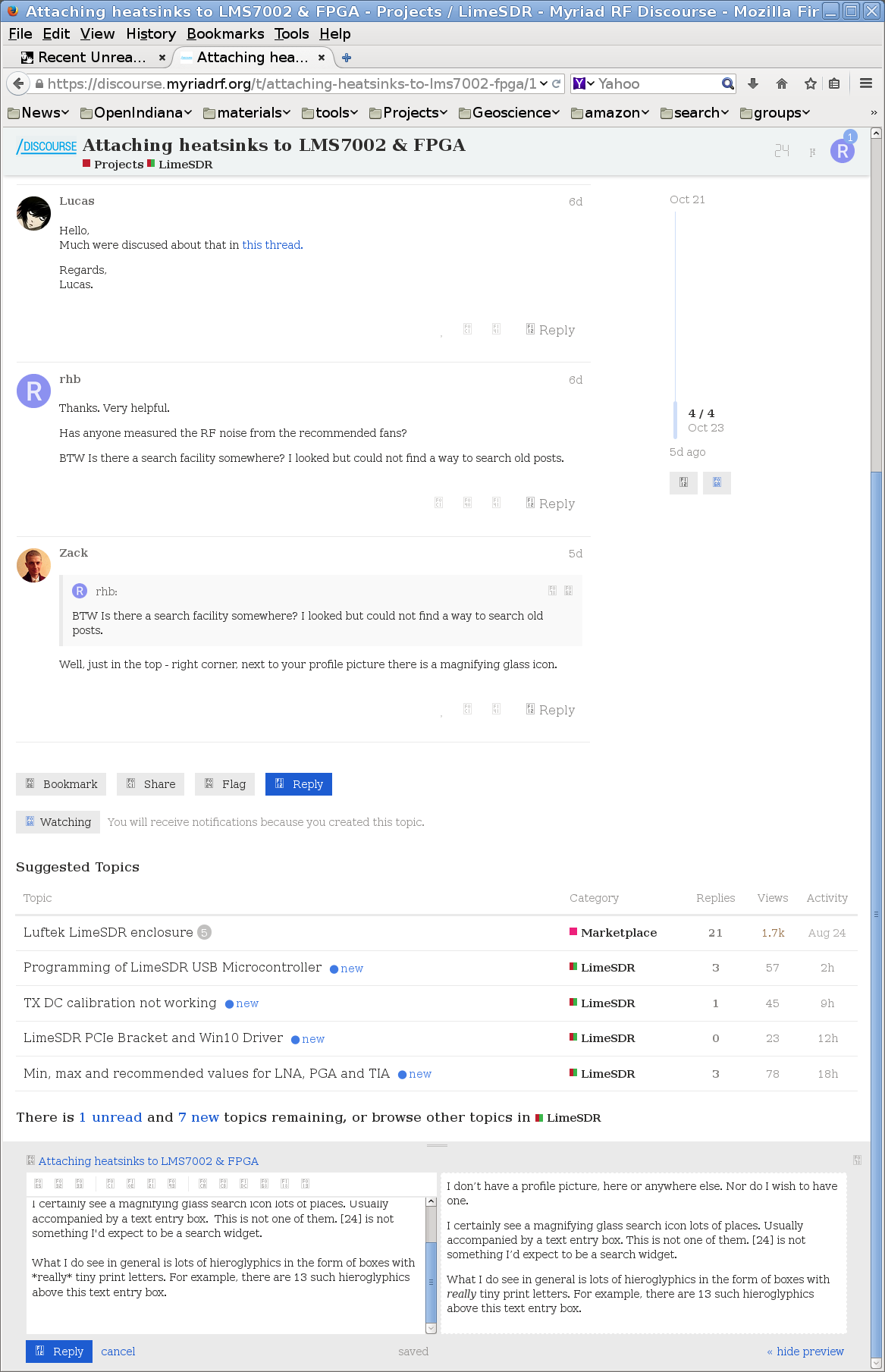Open the tools bookmarks folder

tap(330, 113)
